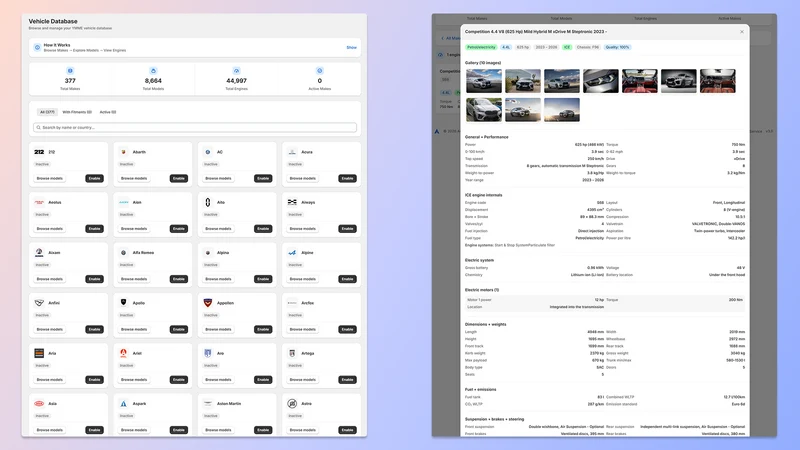Image resolution: width=800 pixels, height=450 pixels.
Task: Click the 4.4L displacement tag
Action: 506,47
